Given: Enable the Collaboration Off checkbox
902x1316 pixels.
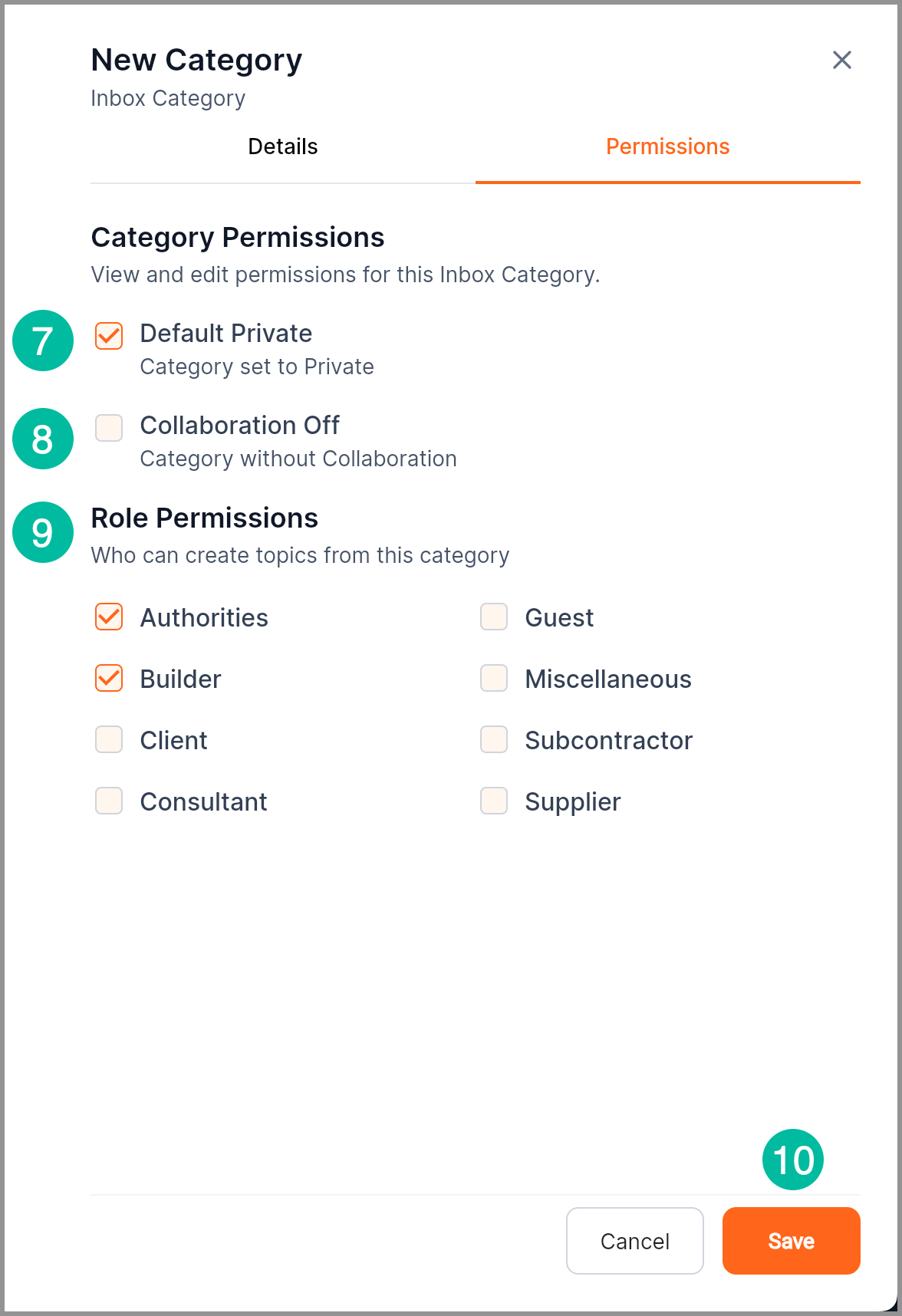Looking at the screenshot, I should (x=109, y=428).
